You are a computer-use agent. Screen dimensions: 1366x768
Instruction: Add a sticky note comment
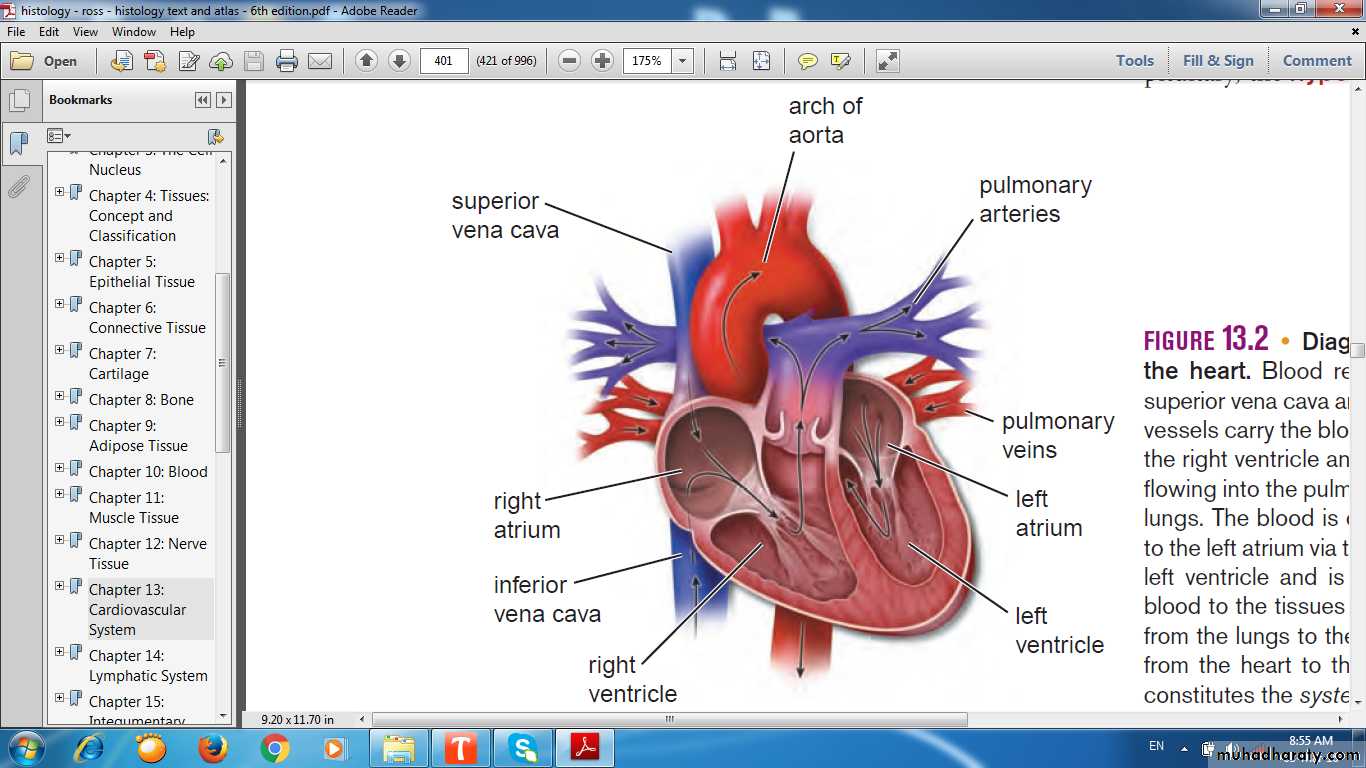tap(807, 61)
